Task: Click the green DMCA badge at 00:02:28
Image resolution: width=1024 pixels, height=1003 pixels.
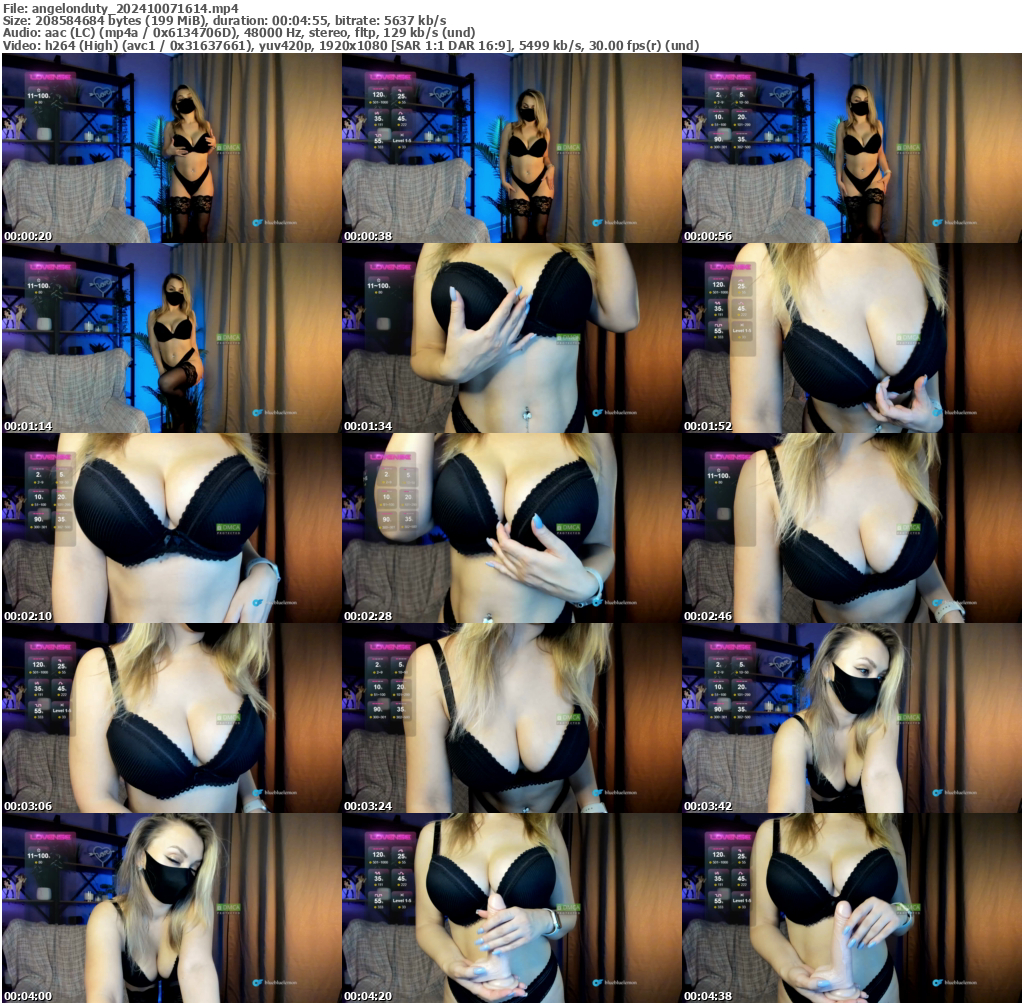Action: coord(569,528)
